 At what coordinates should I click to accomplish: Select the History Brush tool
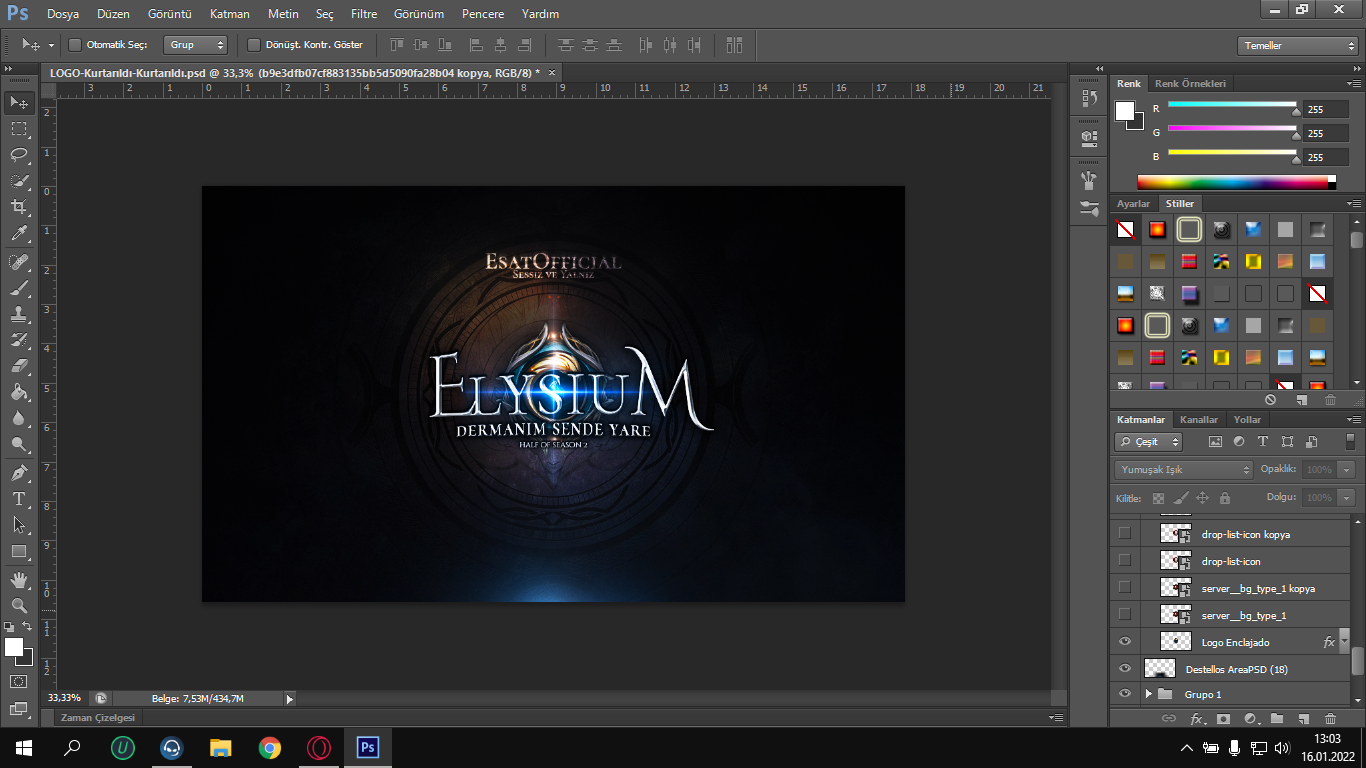pyautogui.click(x=19, y=340)
